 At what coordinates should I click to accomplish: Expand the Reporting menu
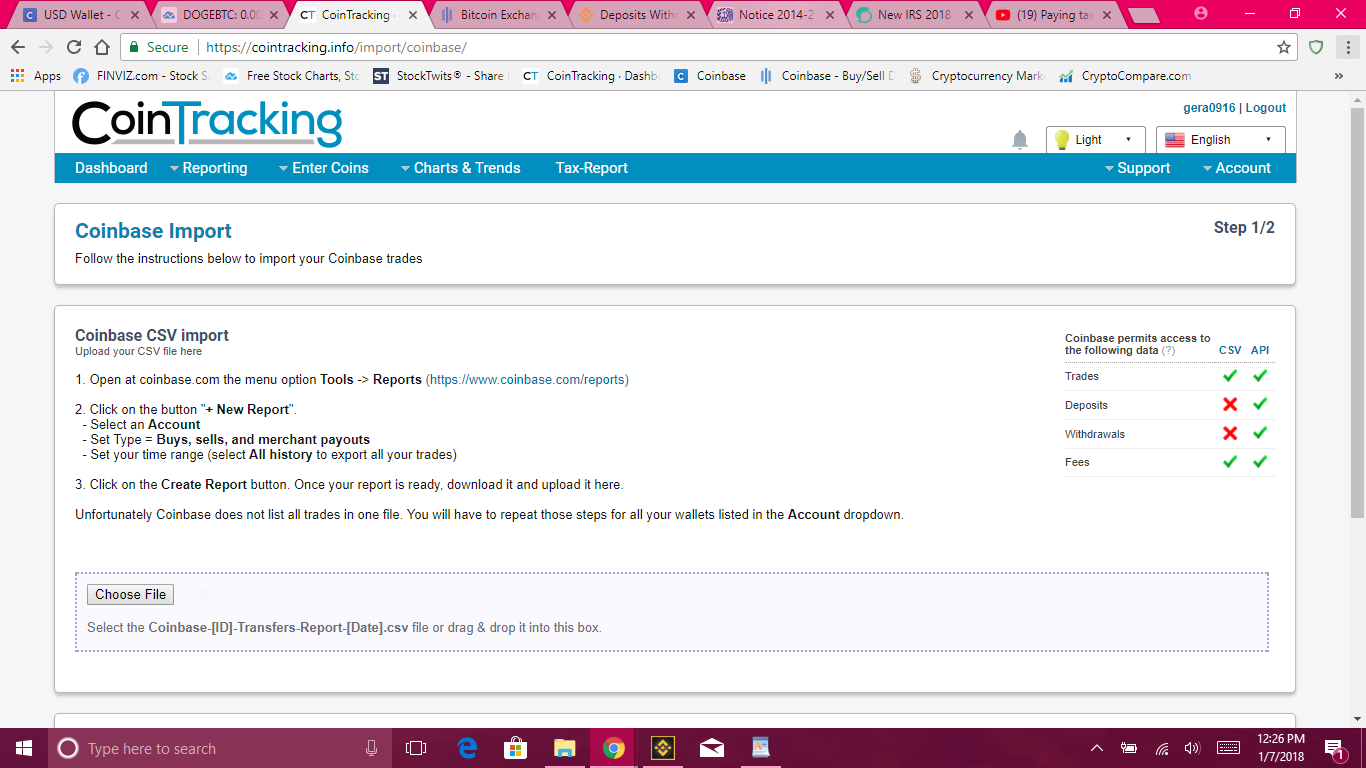tap(216, 168)
